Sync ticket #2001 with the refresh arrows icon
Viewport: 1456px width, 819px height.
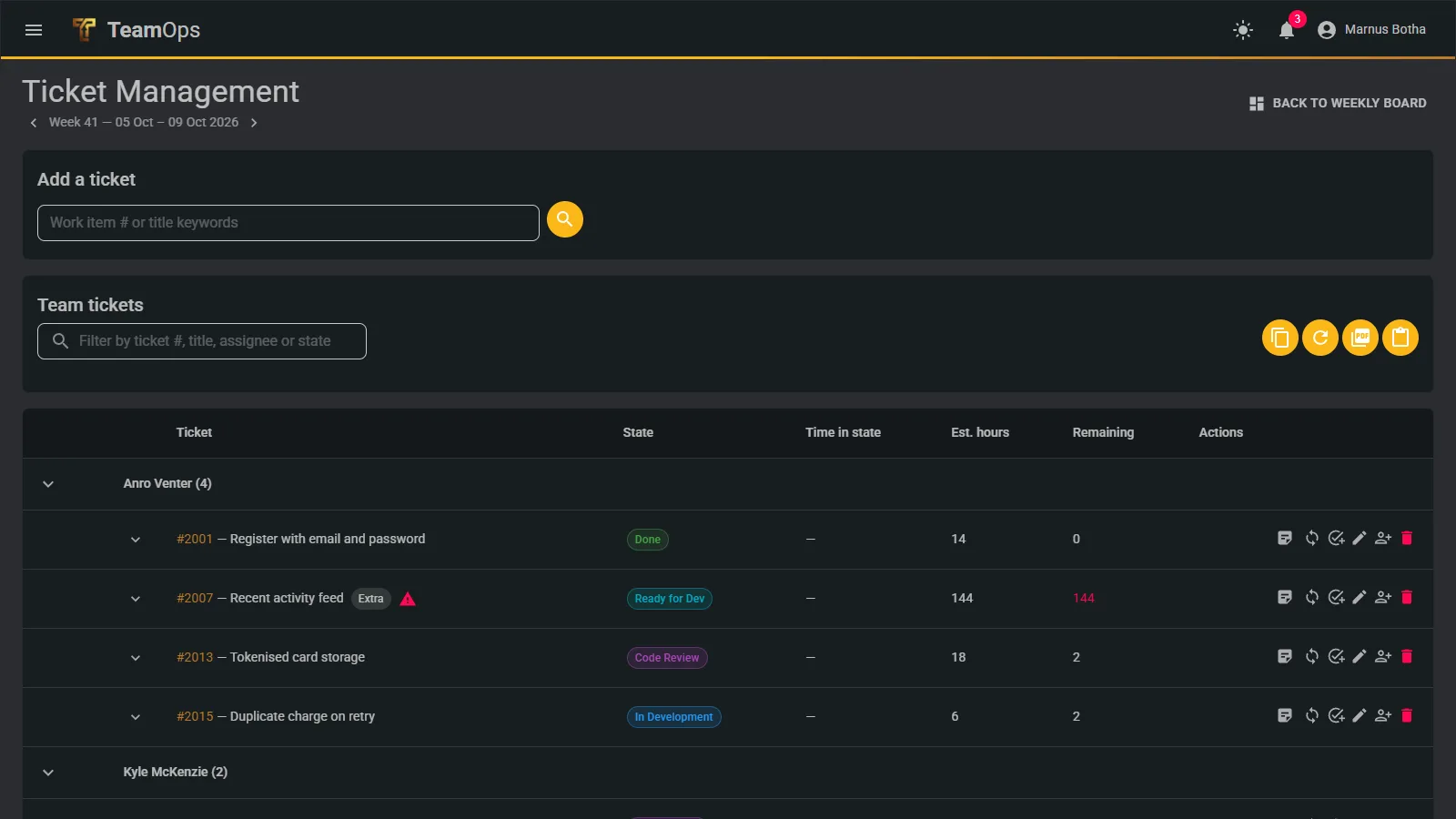point(1312,539)
